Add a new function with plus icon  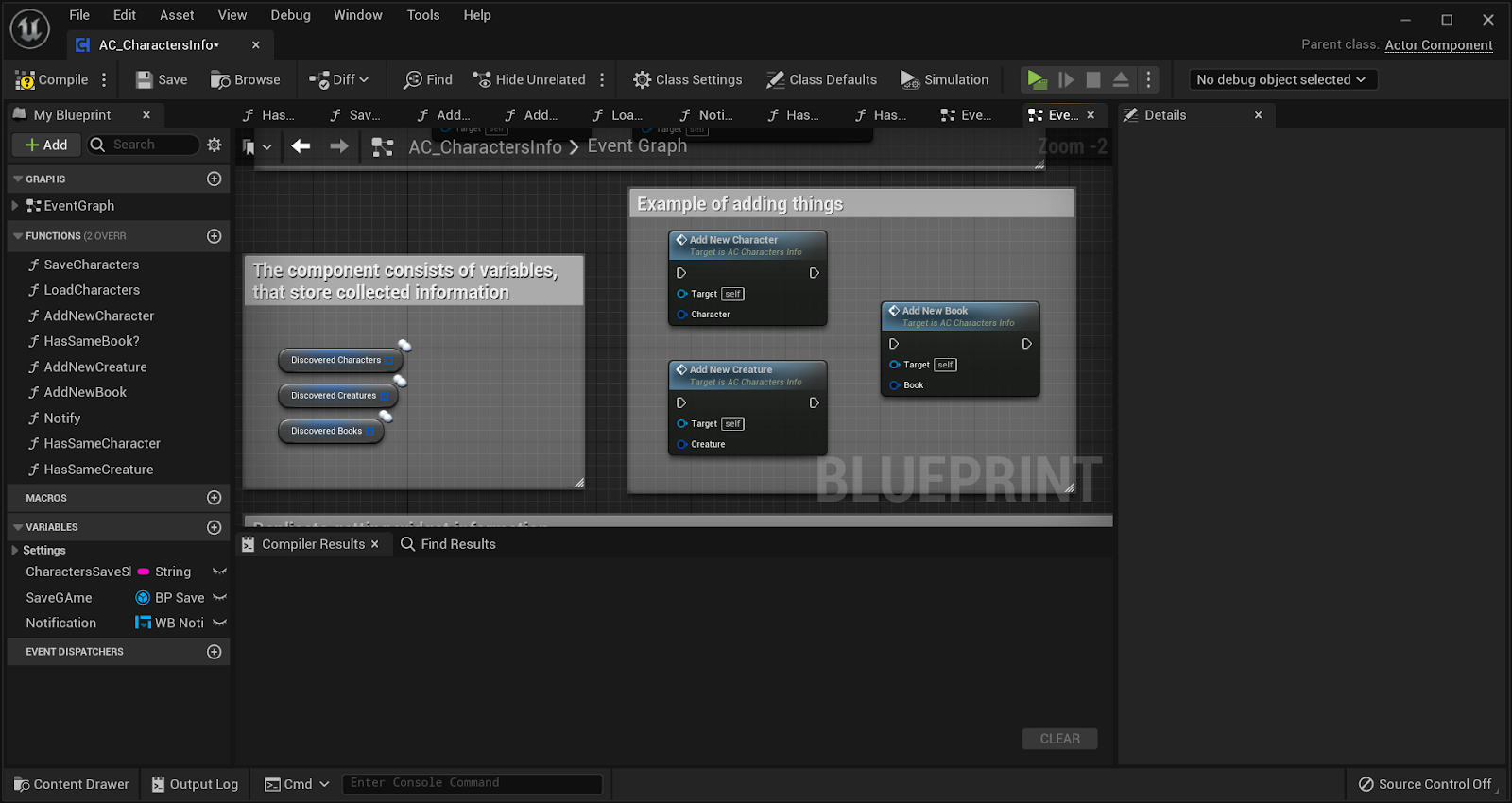click(x=215, y=236)
